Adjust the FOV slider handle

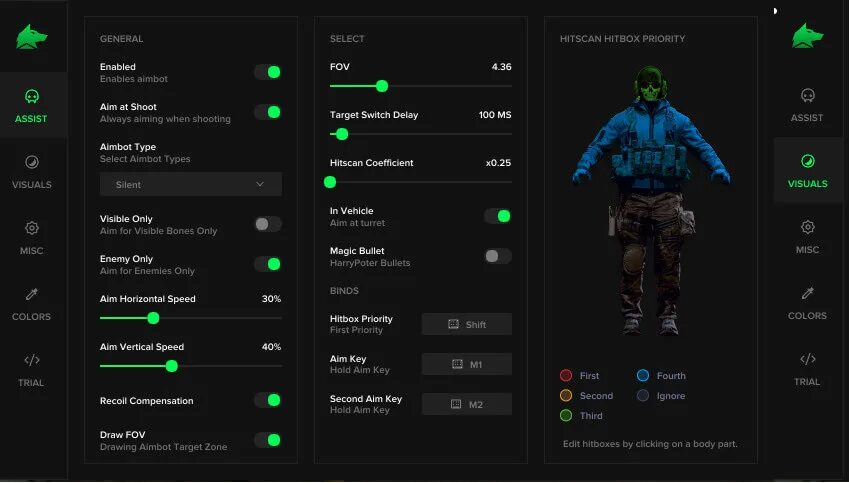click(x=382, y=86)
